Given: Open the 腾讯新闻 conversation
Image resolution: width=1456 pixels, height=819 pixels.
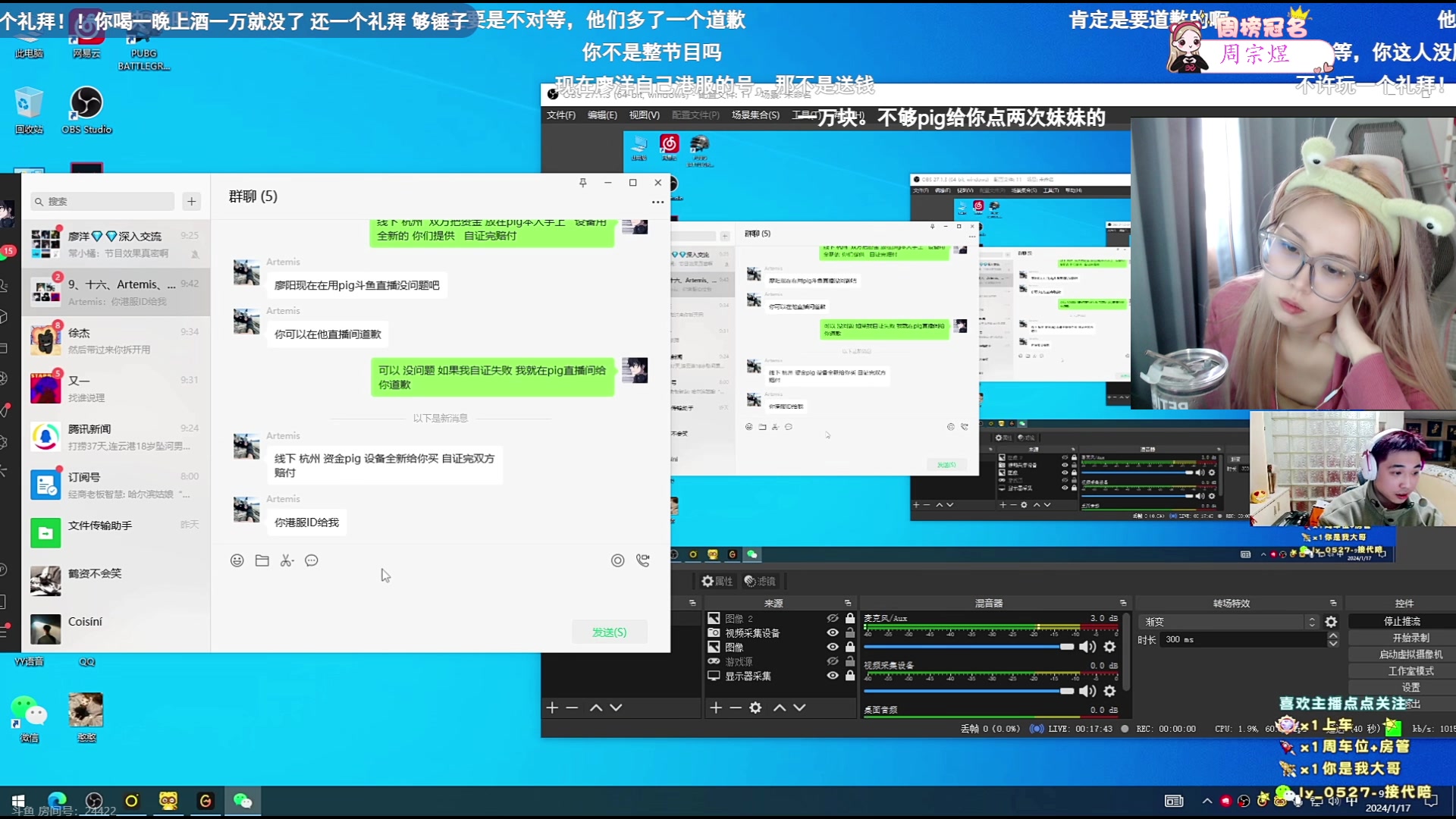Looking at the screenshot, I should (x=116, y=437).
